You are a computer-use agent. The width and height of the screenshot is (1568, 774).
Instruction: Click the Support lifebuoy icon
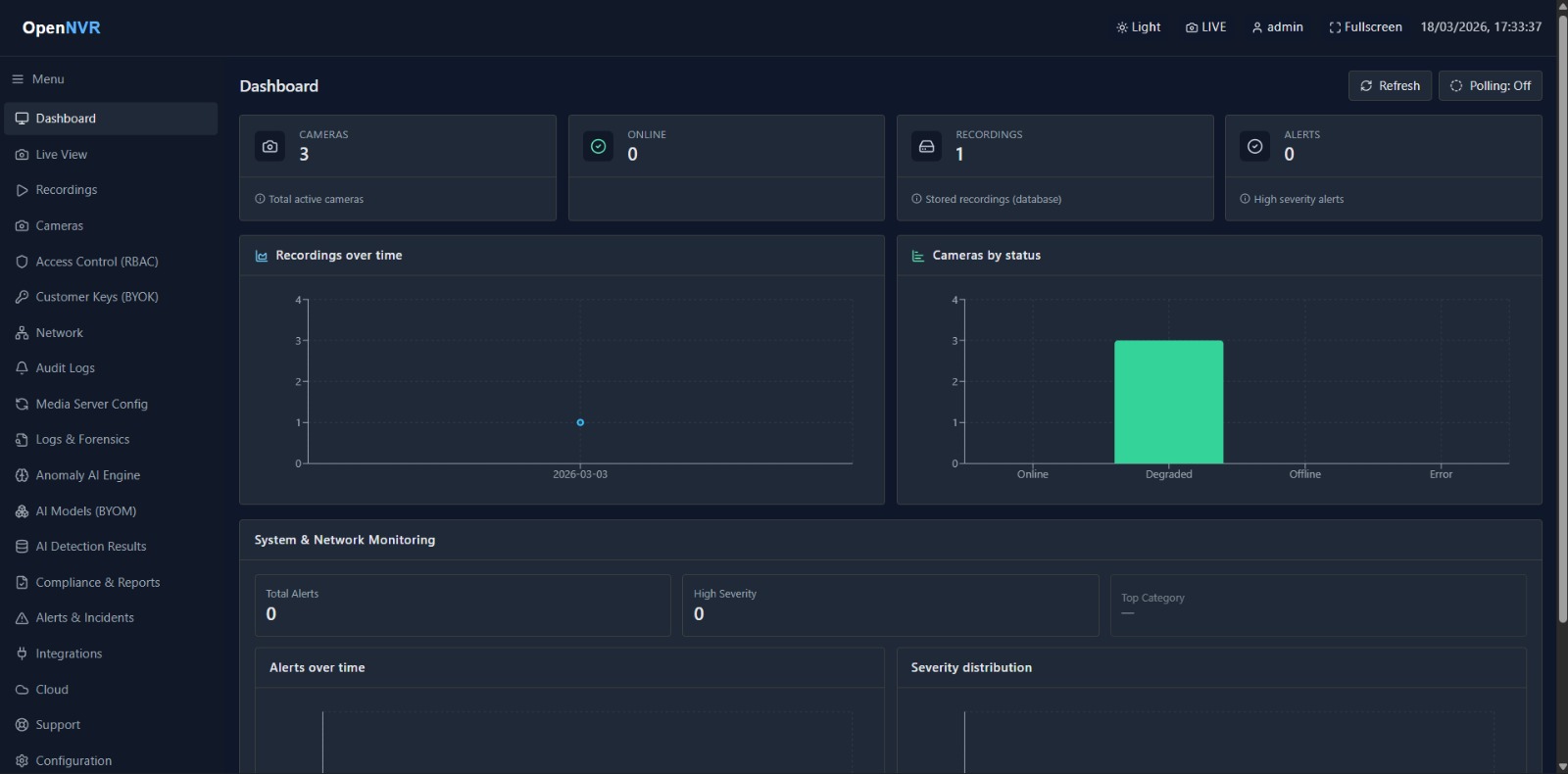click(x=22, y=725)
